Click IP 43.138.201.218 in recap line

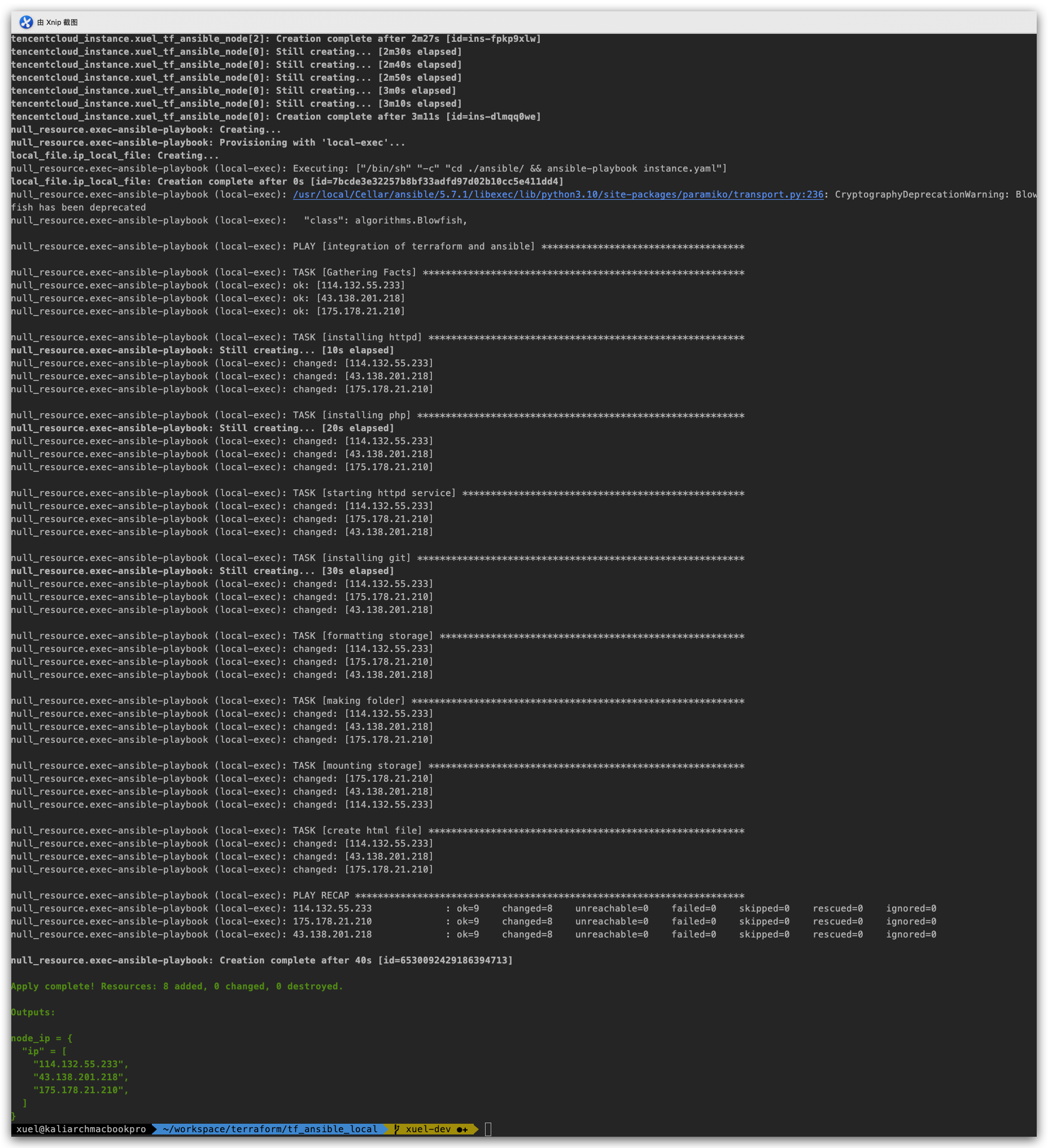click(332, 935)
